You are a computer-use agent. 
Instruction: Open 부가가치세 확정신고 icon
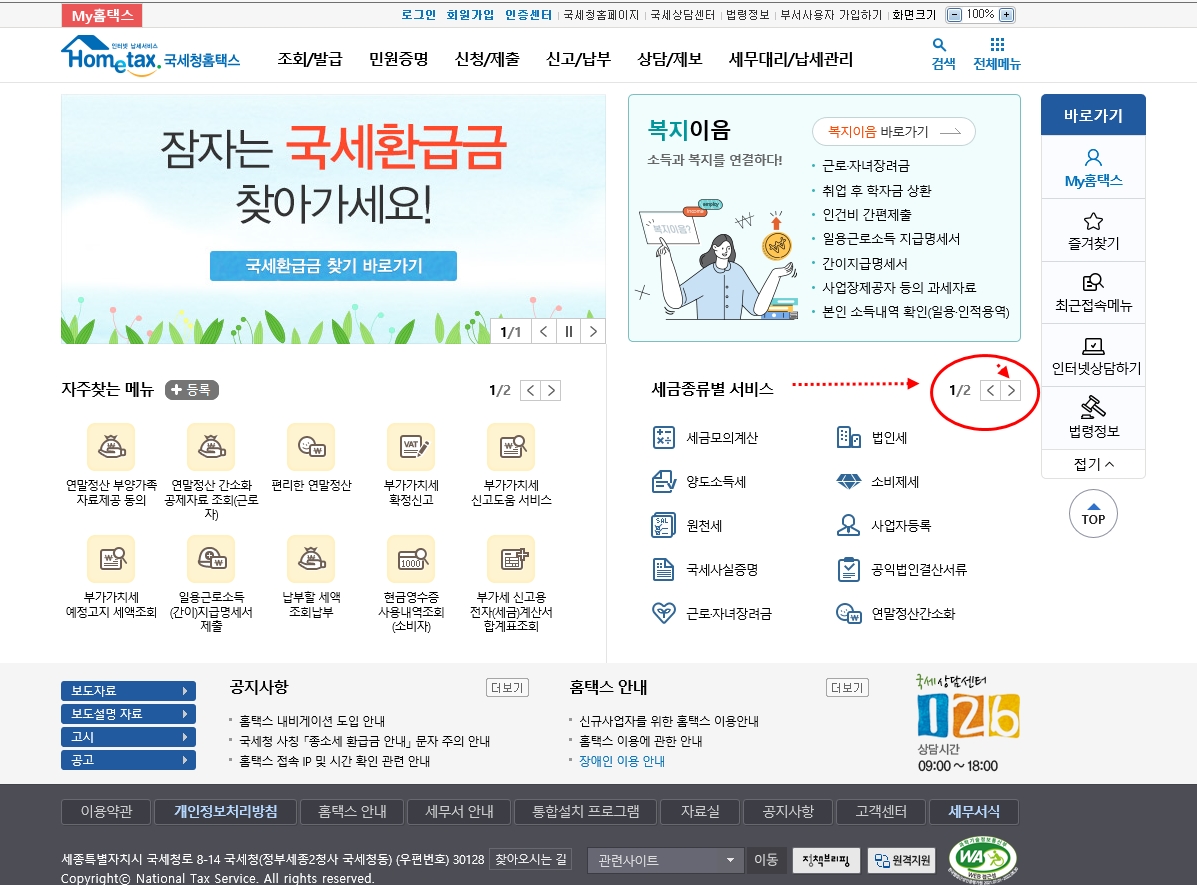411,447
